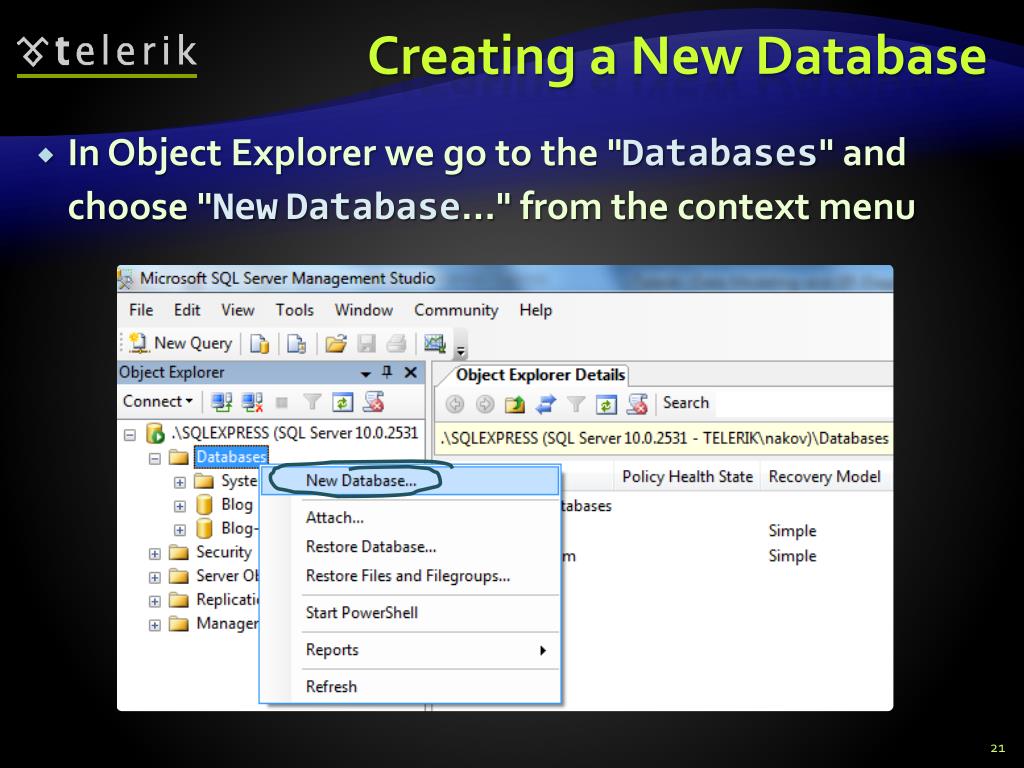Click the Database Engine Query icon
The height and width of the screenshot is (768, 1024).
[259, 344]
